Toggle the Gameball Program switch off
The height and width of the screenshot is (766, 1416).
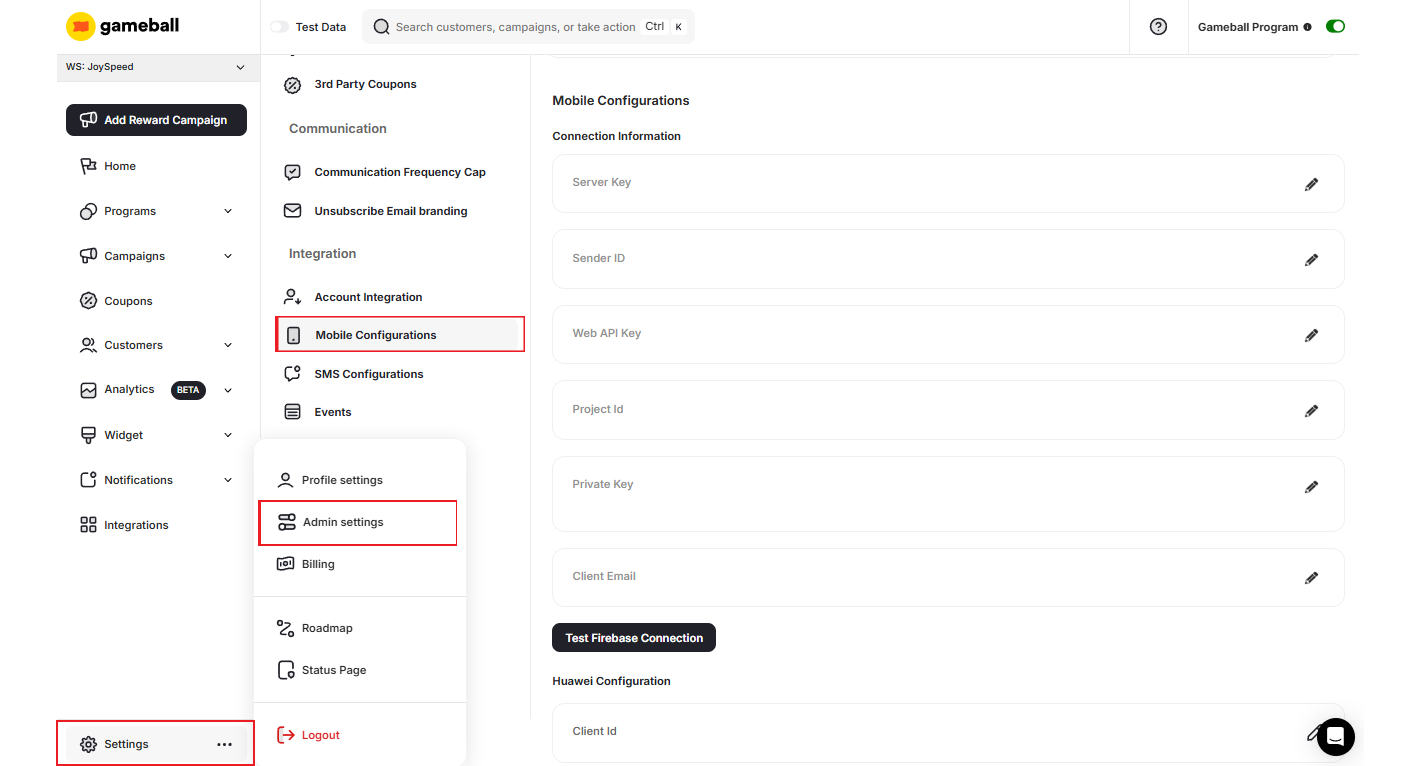[1335, 26]
